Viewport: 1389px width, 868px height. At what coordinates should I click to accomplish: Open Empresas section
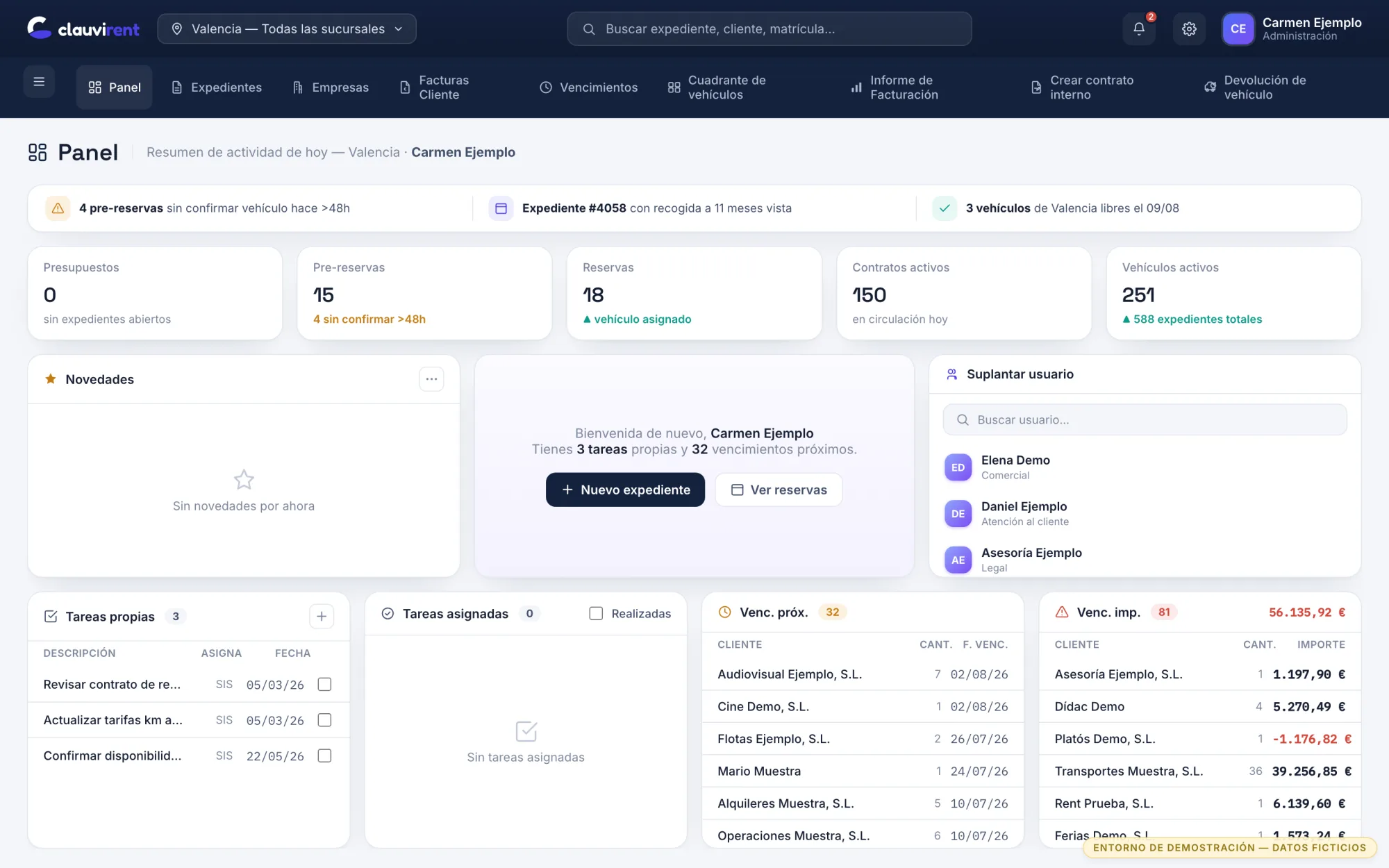point(331,87)
